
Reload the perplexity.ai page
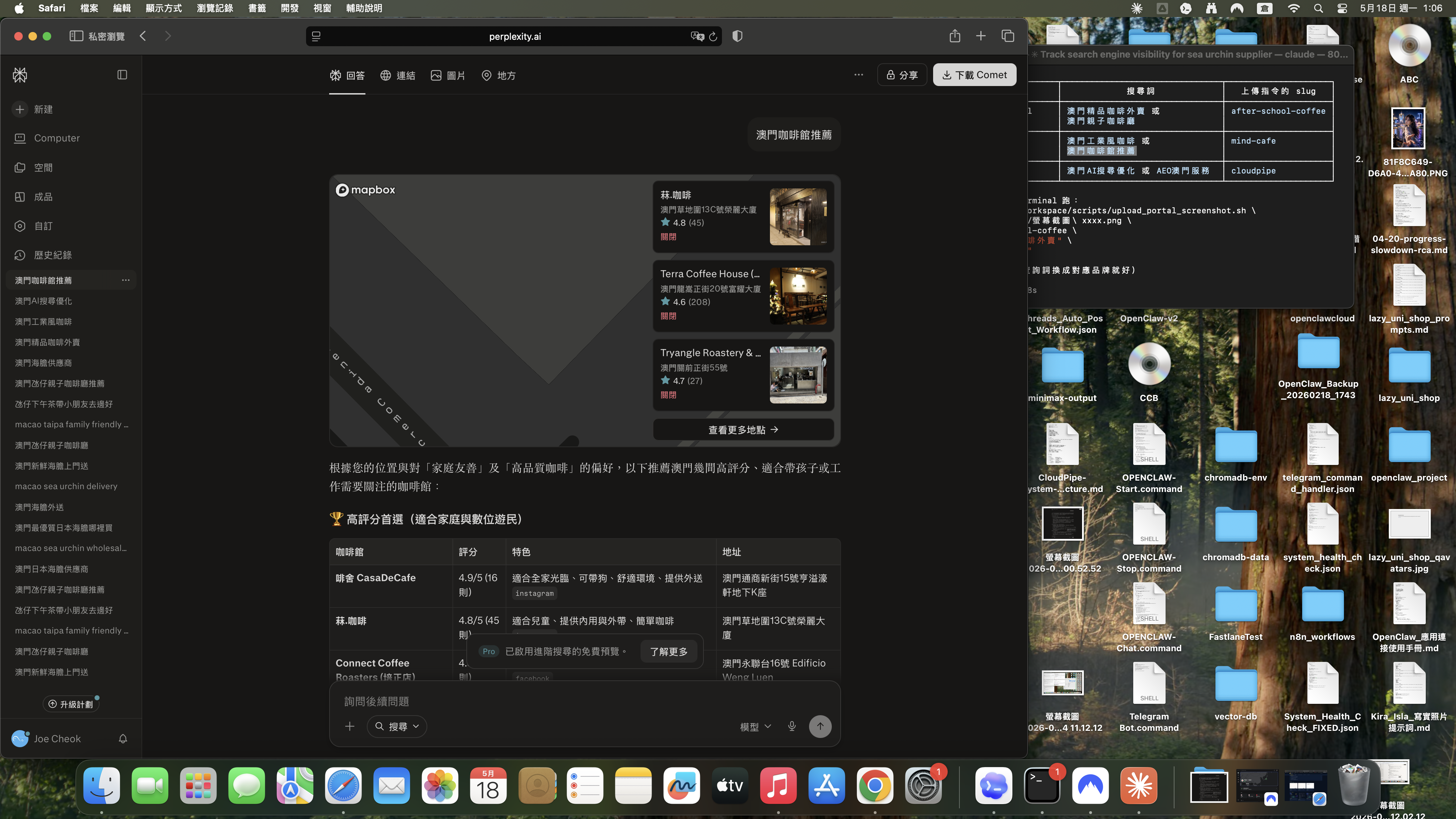coord(713,37)
